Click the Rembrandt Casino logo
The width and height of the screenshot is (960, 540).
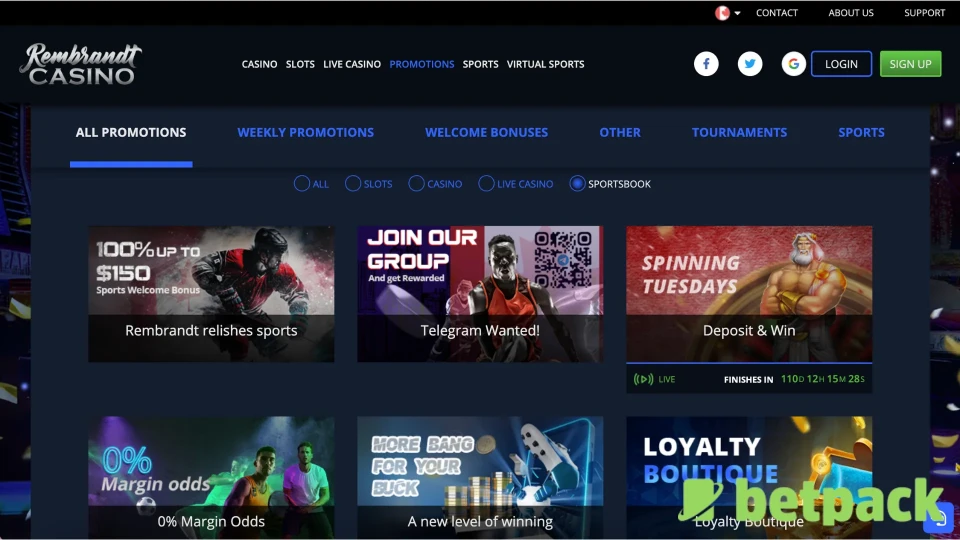81,64
